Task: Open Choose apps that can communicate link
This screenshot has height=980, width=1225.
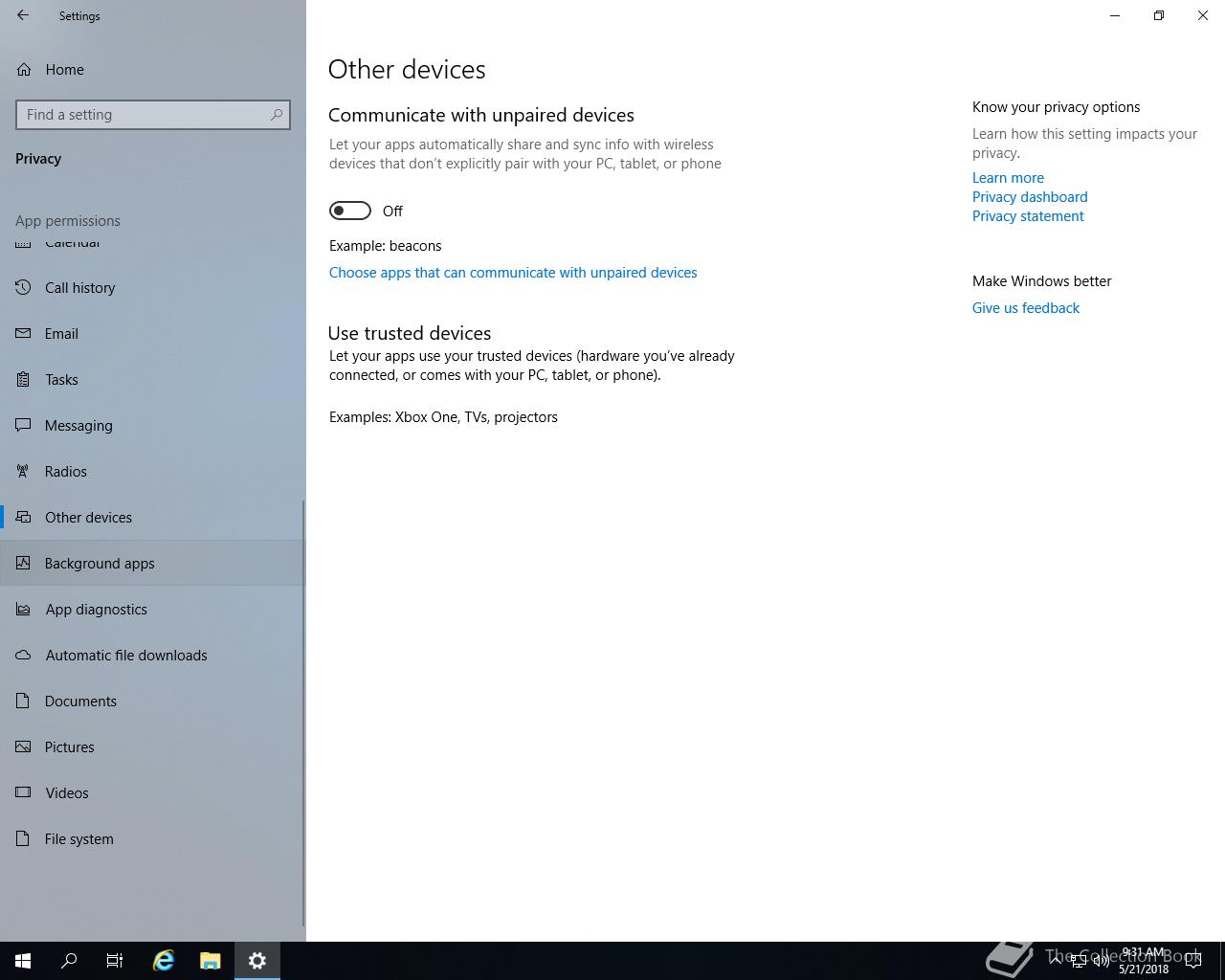Action: 513,273
